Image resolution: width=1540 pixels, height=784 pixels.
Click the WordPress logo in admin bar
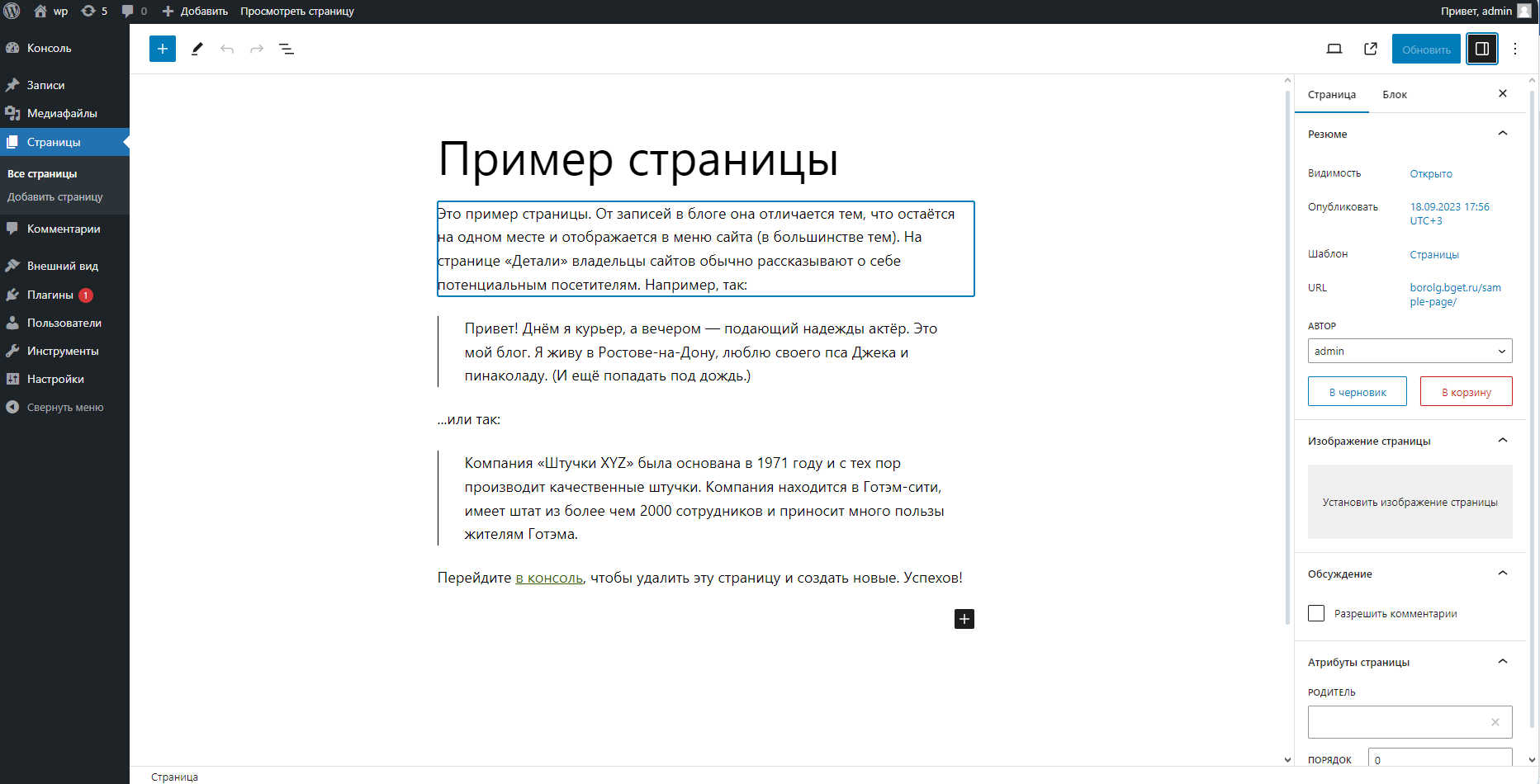click(x=12, y=11)
